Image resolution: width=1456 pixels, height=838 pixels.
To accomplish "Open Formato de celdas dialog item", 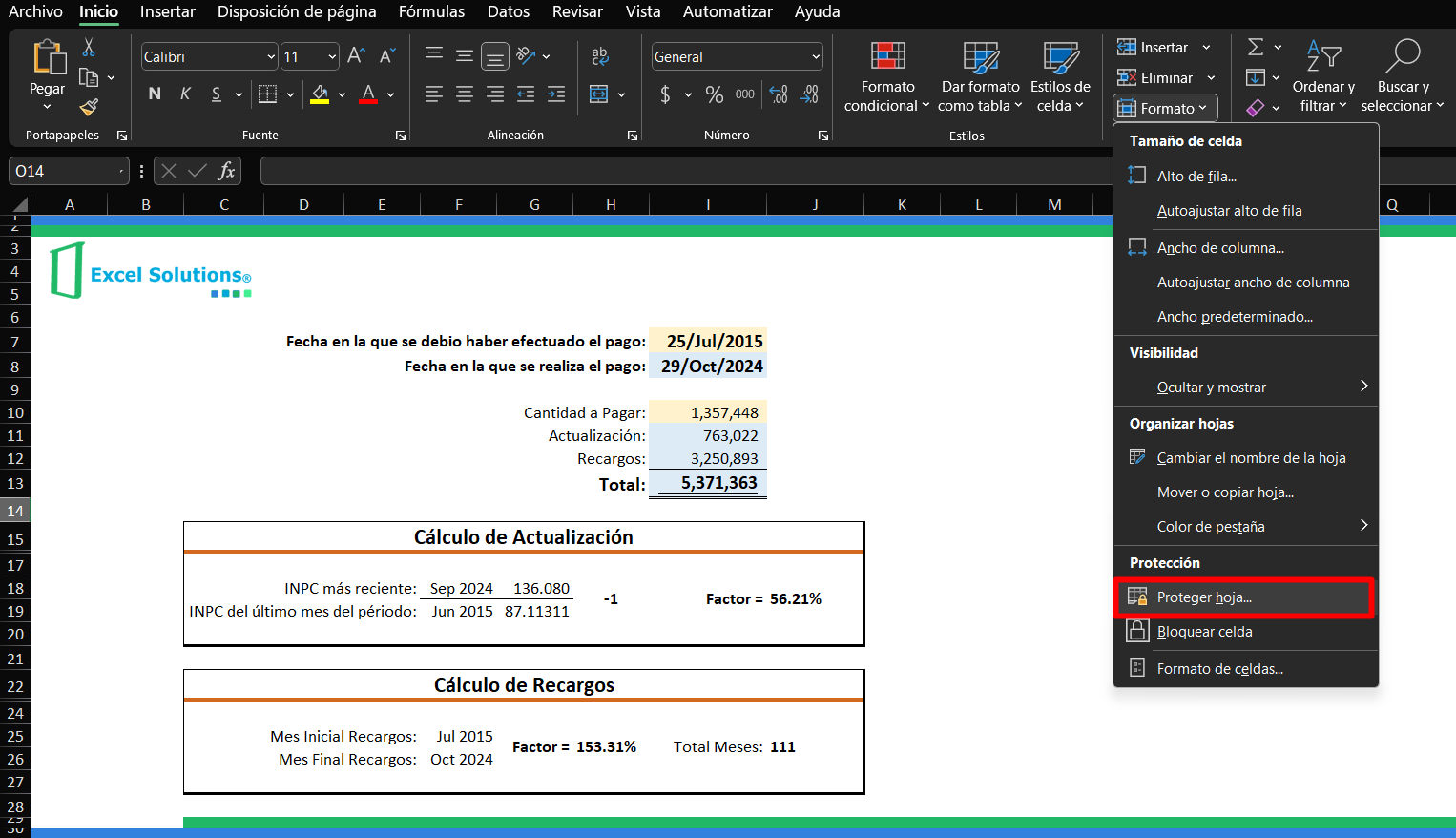I will 1246,669.
